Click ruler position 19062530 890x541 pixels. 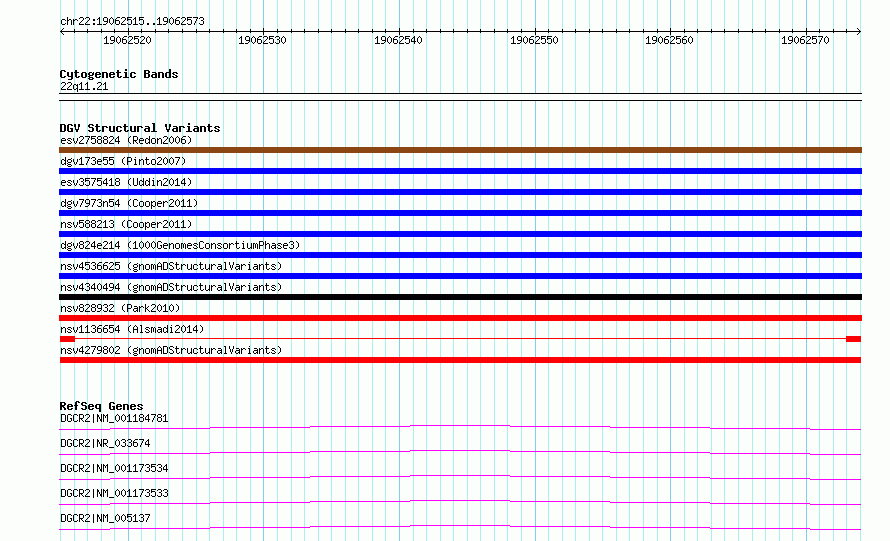262,40
